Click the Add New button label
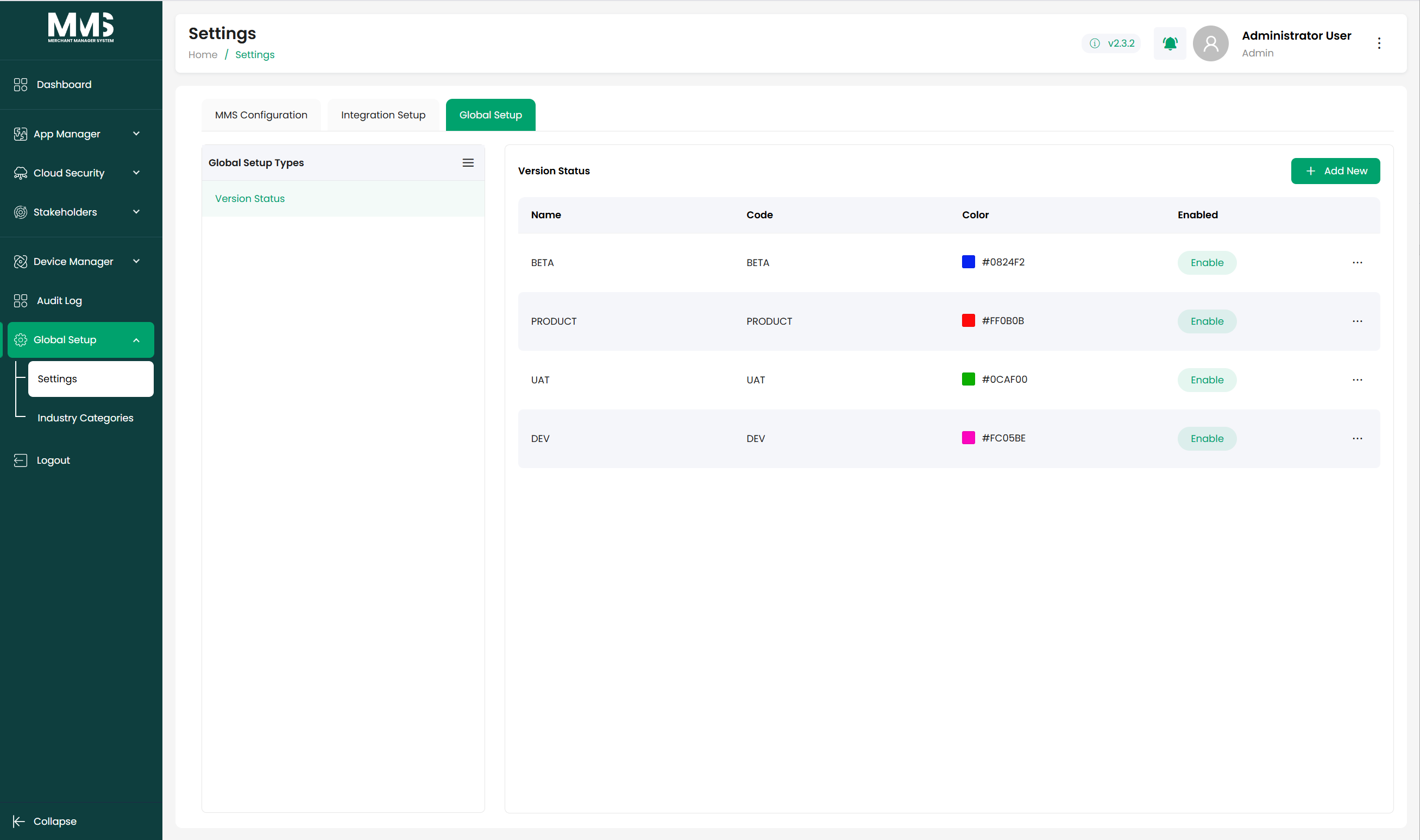Screen dimensions: 1420x840 click(1345, 171)
